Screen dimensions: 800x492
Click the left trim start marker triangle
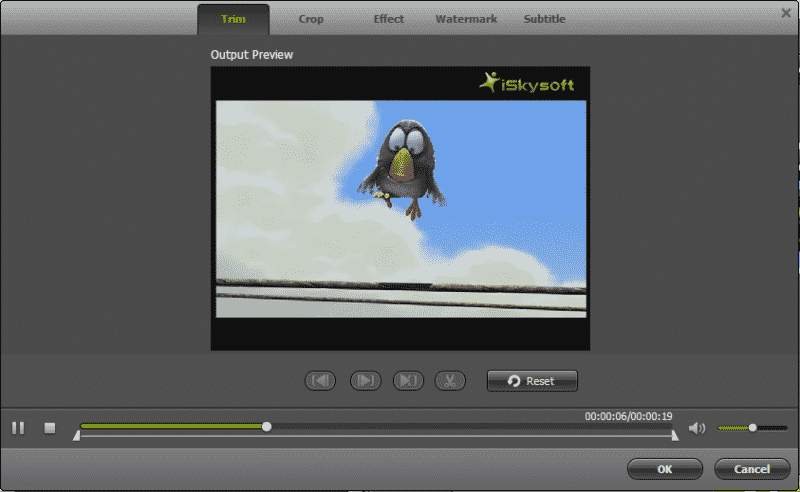77,435
